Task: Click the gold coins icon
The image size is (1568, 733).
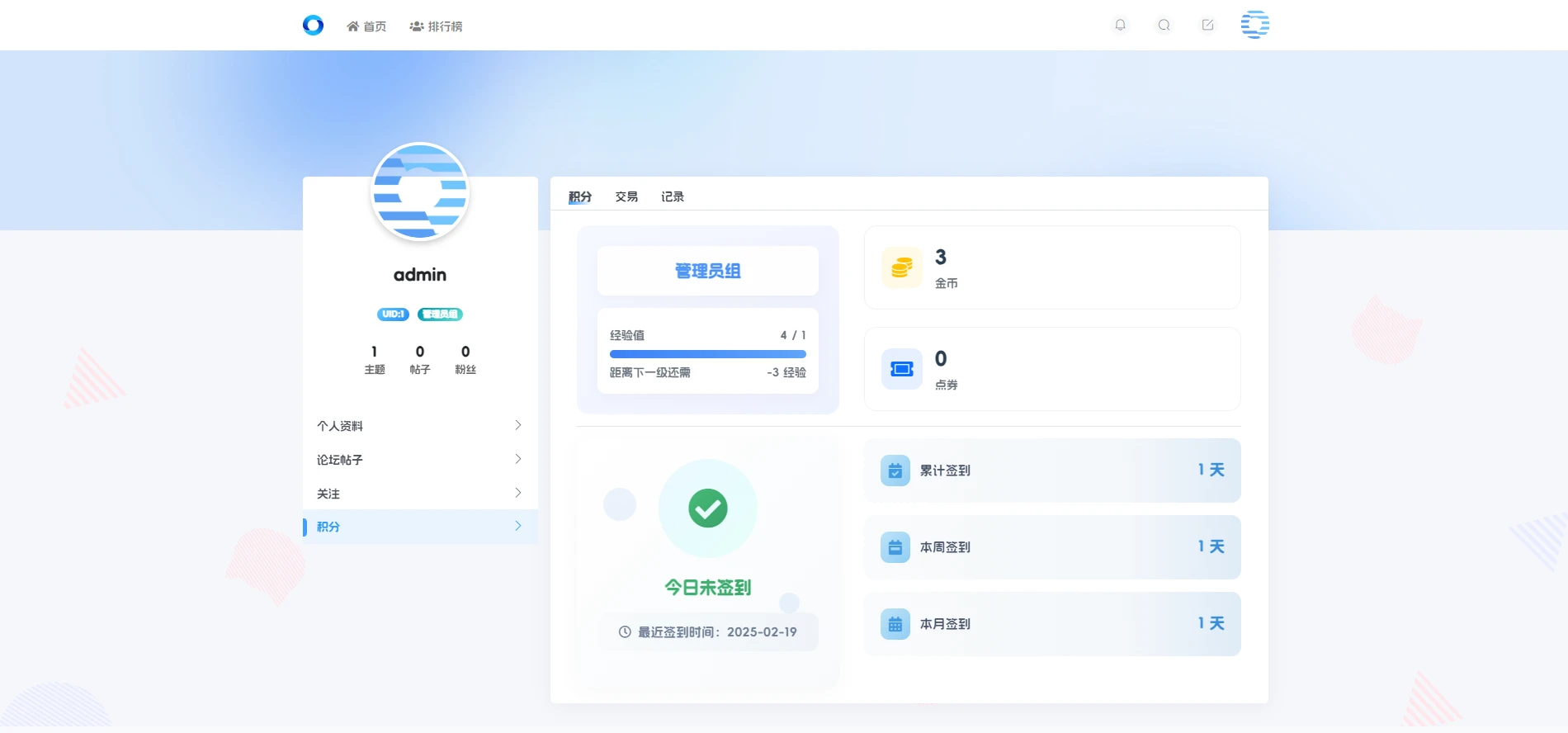Action: (901, 267)
